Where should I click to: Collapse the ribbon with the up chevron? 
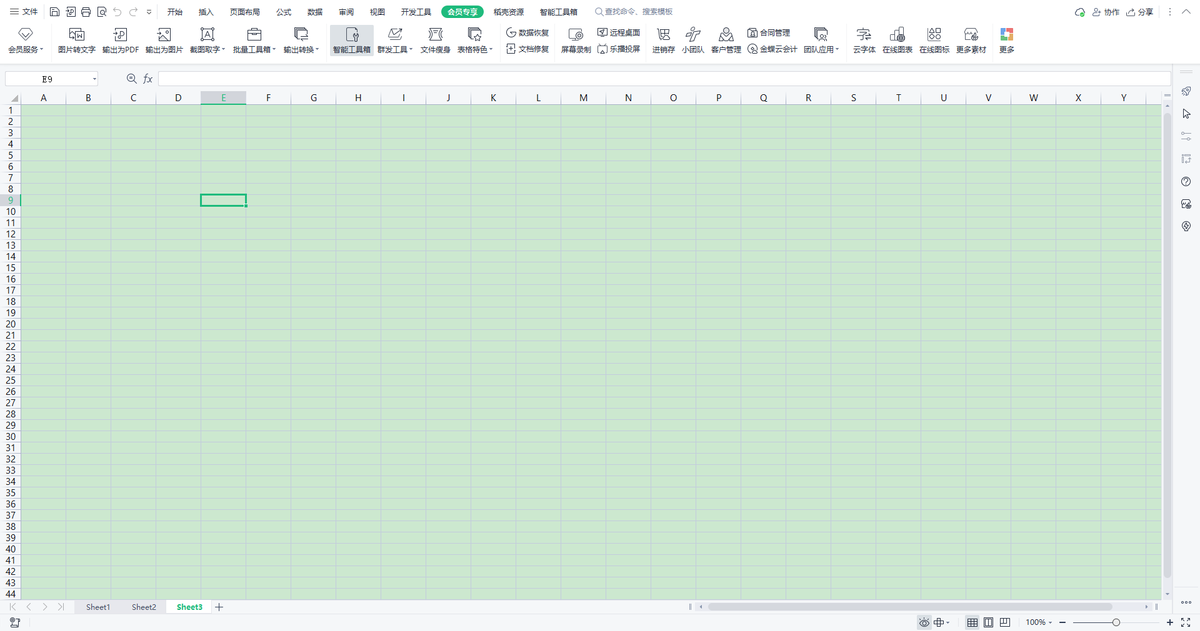(x=1186, y=12)
